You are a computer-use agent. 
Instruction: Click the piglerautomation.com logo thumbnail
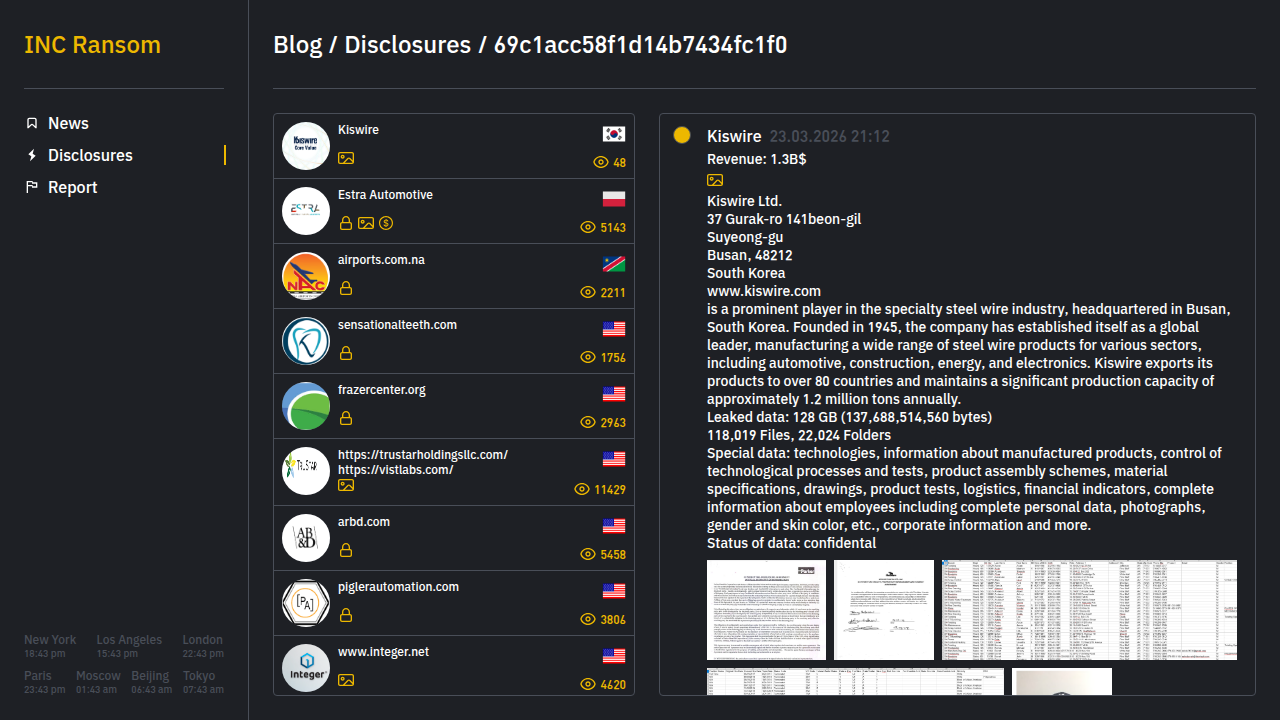tap(306, 603)
